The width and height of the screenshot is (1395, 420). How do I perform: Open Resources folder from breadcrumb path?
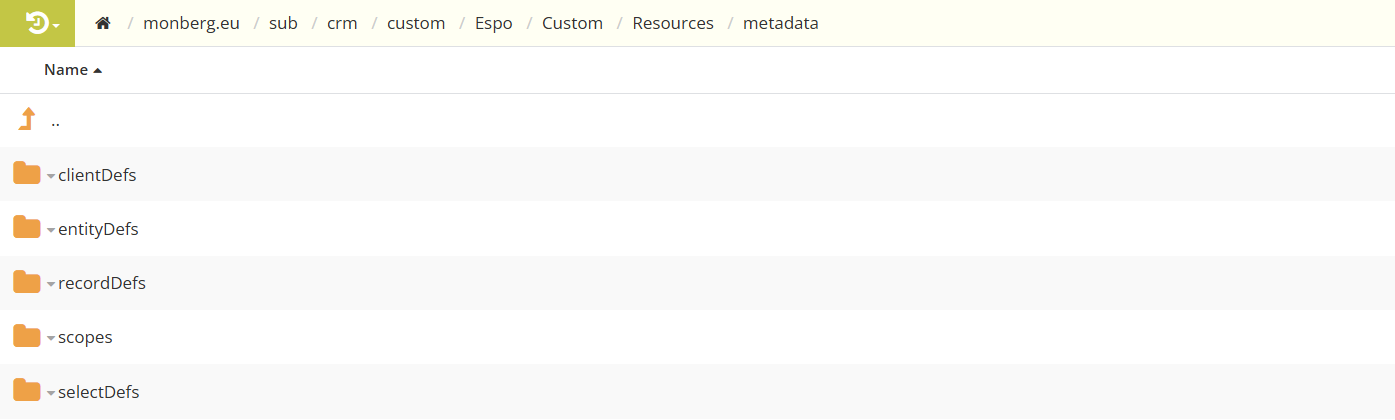tap(673, 23)
